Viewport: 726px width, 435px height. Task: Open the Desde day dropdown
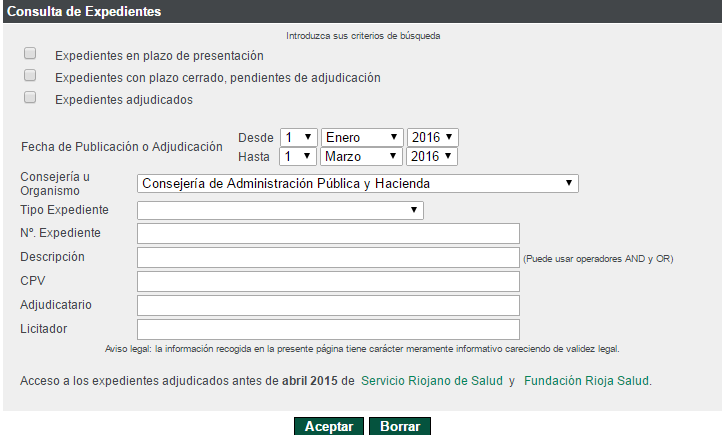(298, 137)
